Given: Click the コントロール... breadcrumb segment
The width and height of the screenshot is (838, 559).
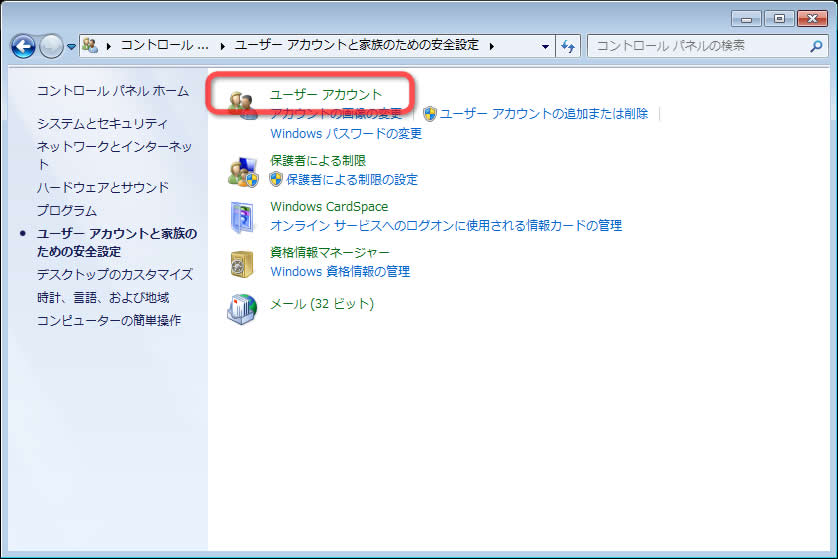Looking at the screenshot, I should 165,45.
